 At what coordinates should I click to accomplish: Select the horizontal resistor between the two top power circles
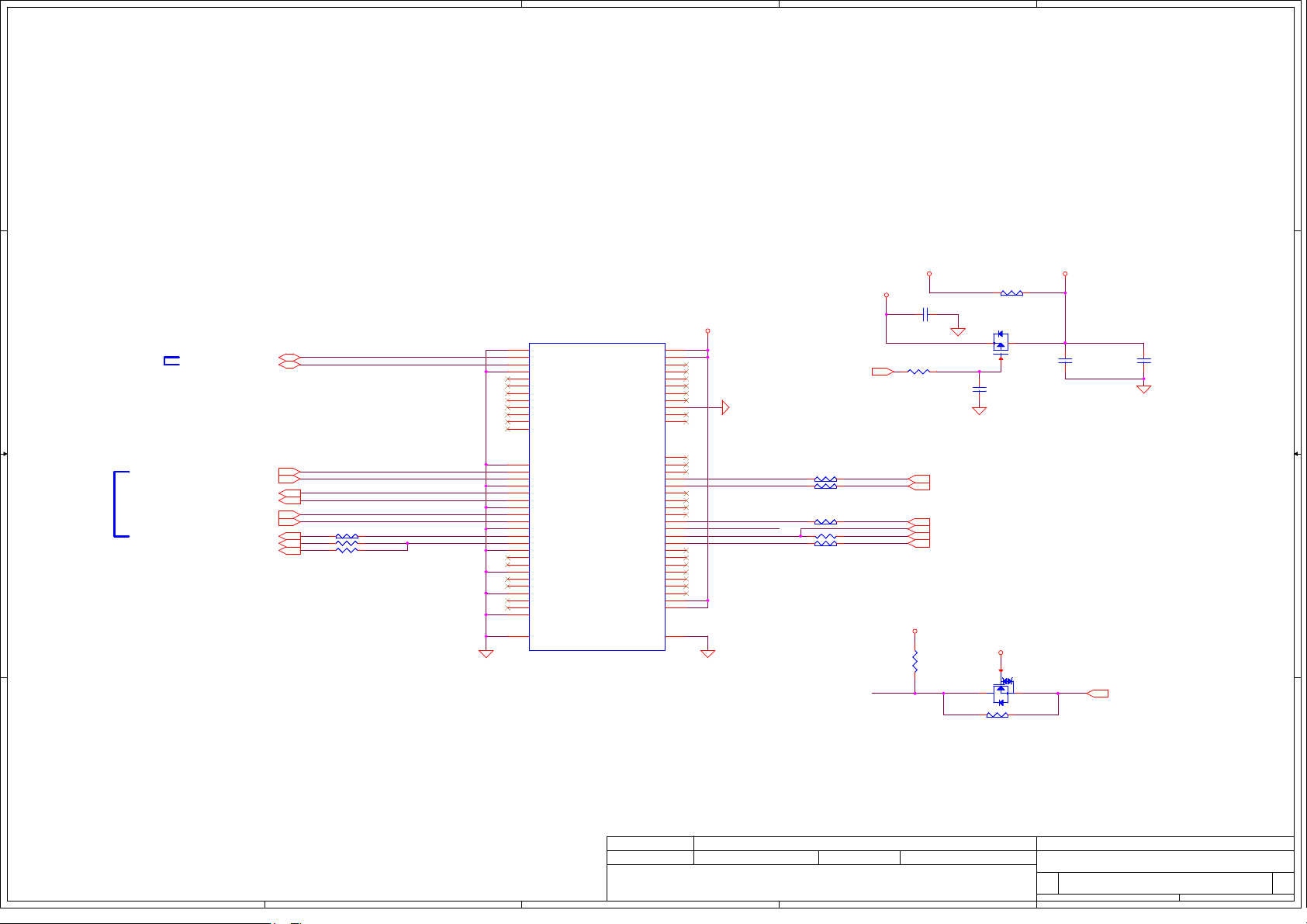pyautogui.click(x=1011, y=293)
